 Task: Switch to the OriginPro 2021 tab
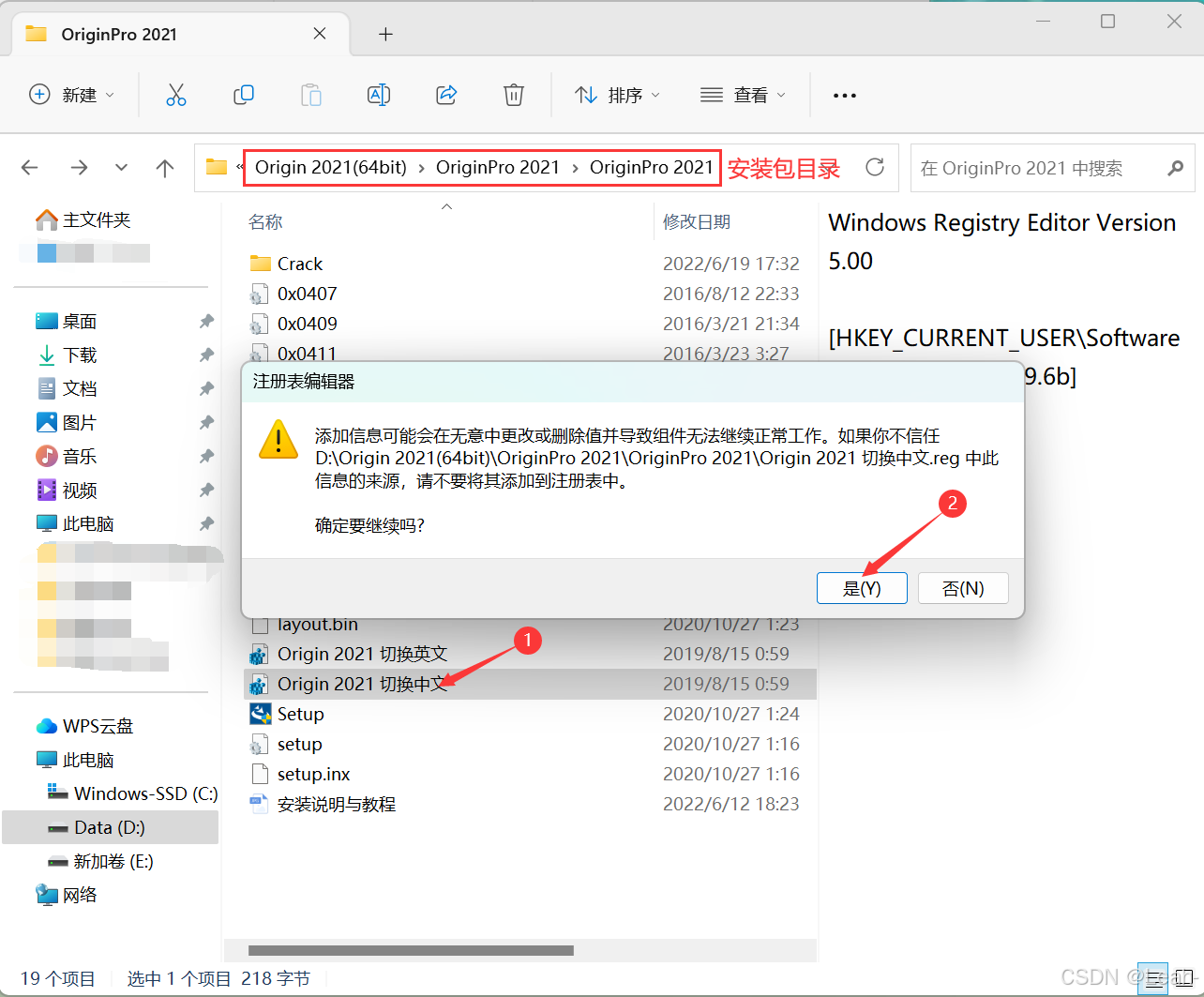[x=120, y=34]
